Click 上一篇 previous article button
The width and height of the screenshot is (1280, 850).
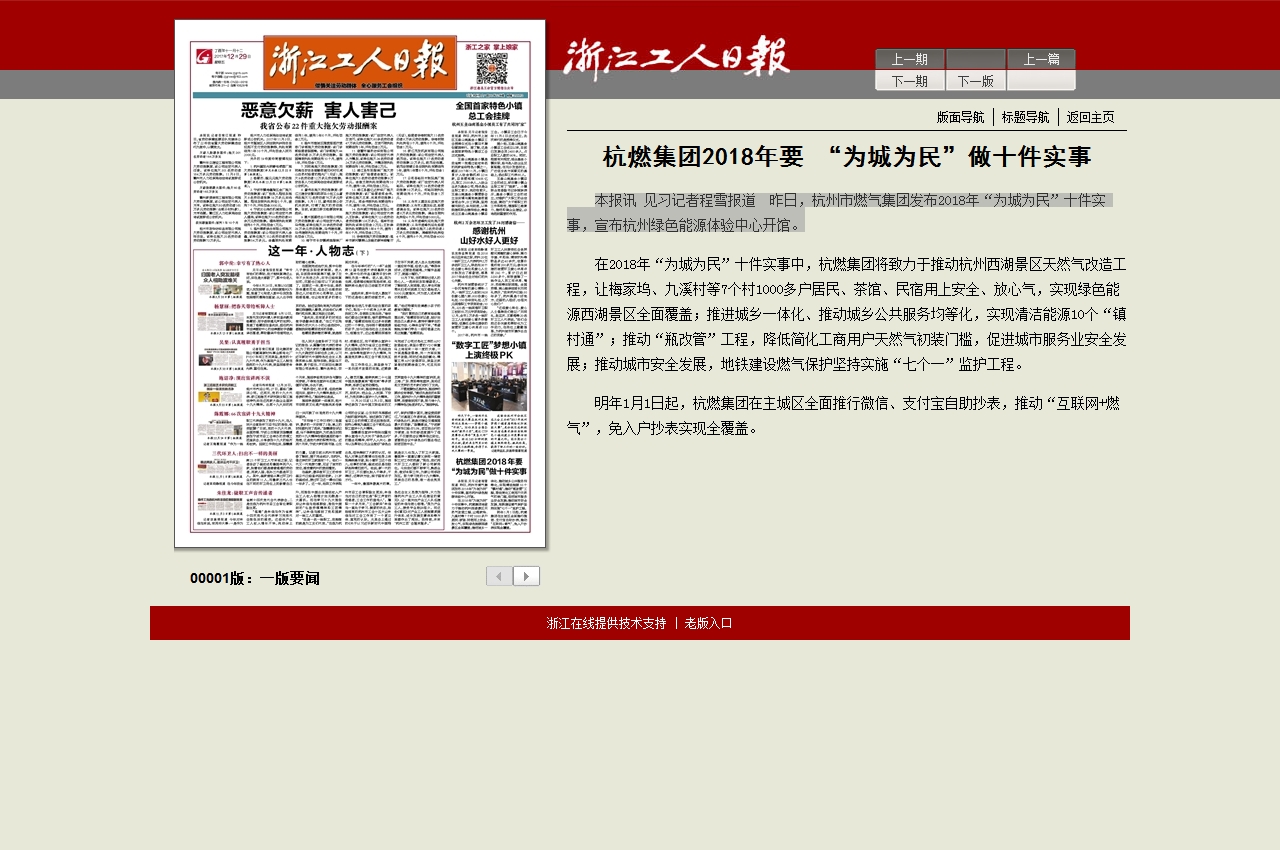pos(1041,59)
